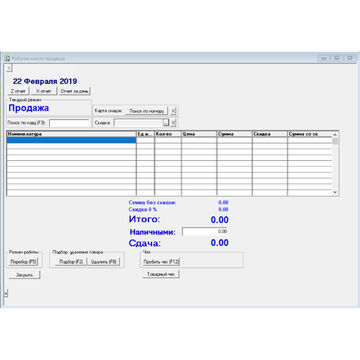Clear the discount card with its X icon
The height and width of the screenshot is (360, 360).
pyautogui.click(x=173, y=111)
